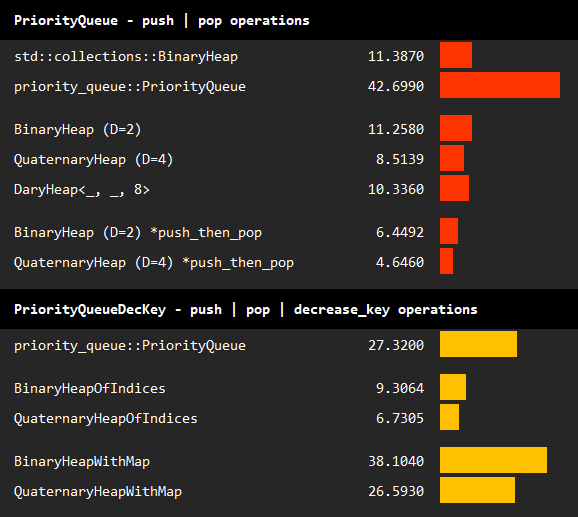Screen dimensions: 578x517
Task: Select the red bar for priority_queue::PriorityQueue
Action: [x=500, y=85]
